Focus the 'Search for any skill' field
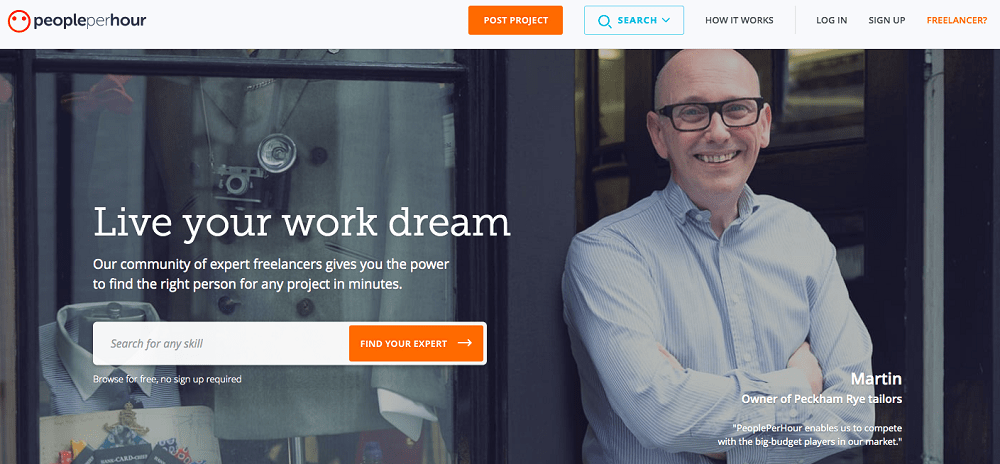The height and width of the screenshot is (464, 1000). click(221, 344)
